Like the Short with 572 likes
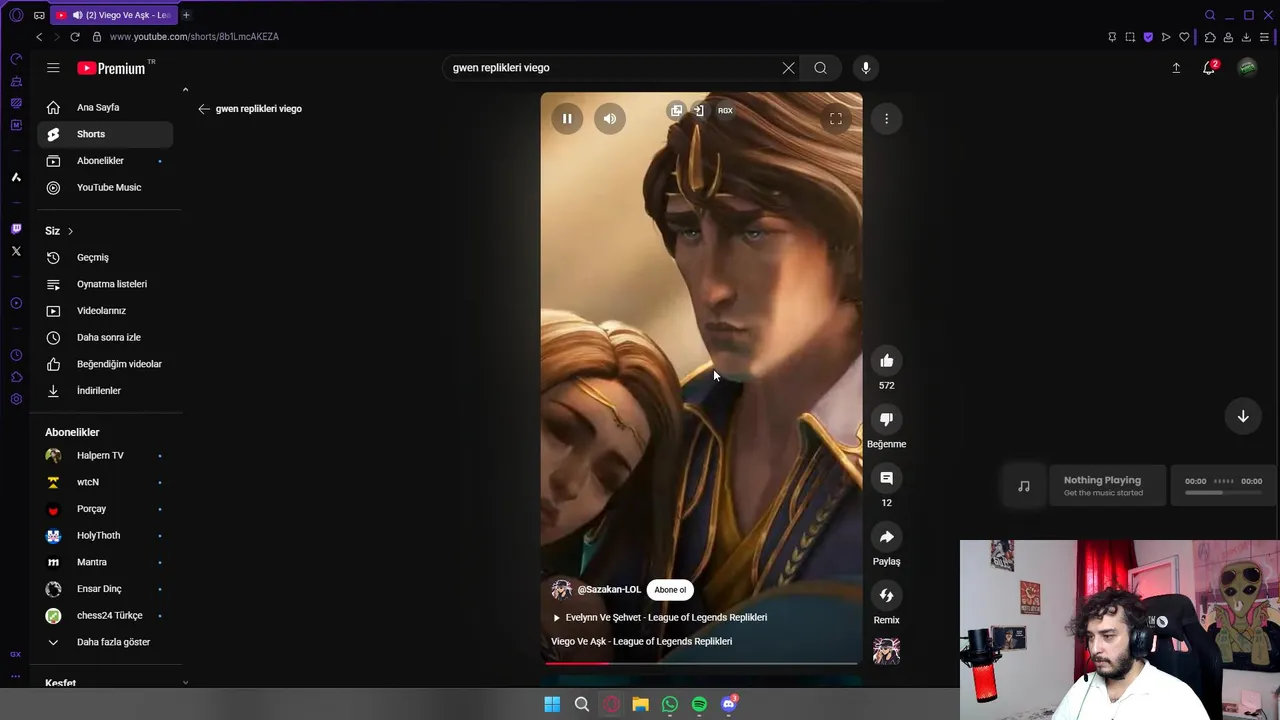This screenshot has width=1280, height=720. tap(886, 361)
